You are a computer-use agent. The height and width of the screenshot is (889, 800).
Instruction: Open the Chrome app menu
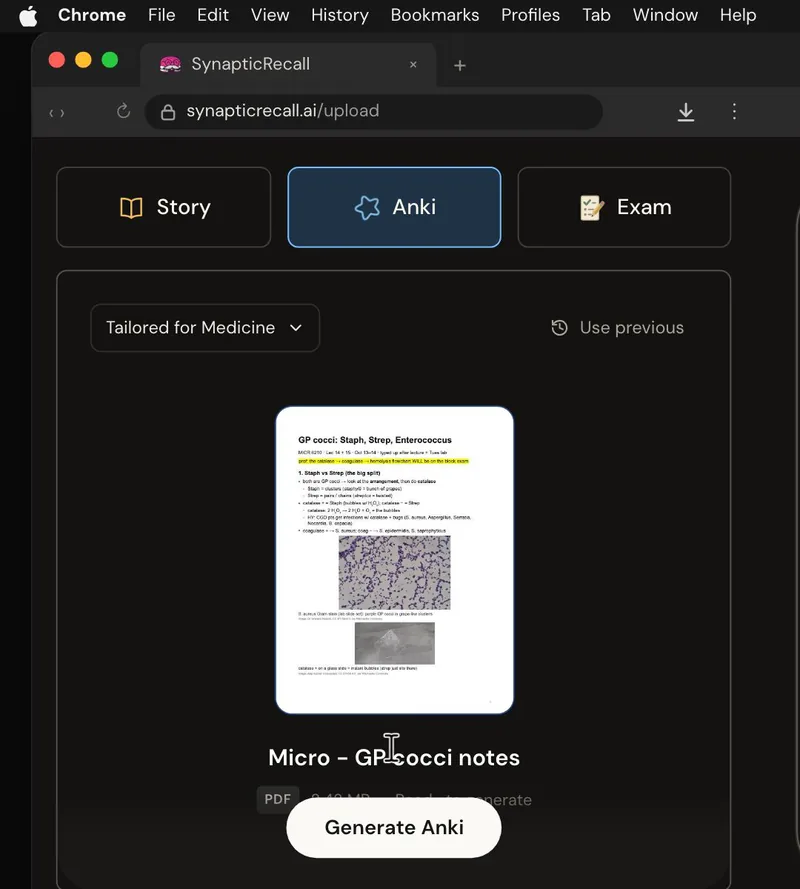click(92, 15)
